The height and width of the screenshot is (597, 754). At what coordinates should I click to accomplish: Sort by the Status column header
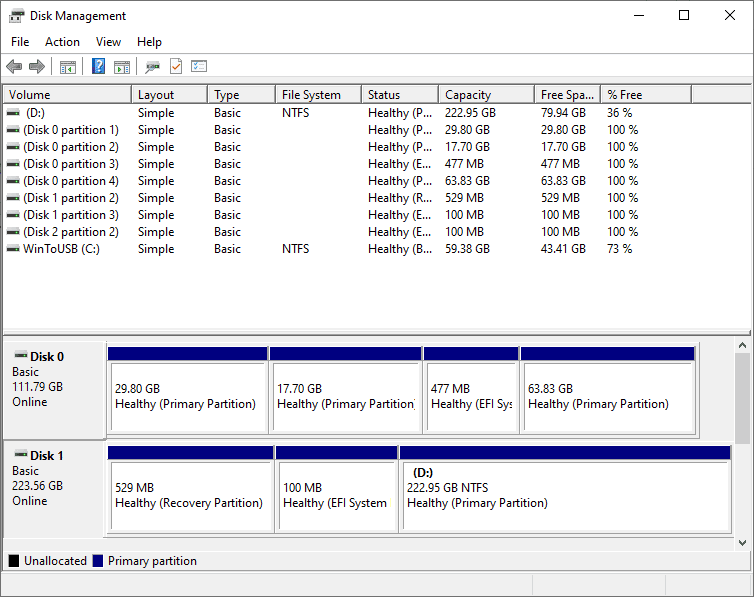[x=401, y=95]
